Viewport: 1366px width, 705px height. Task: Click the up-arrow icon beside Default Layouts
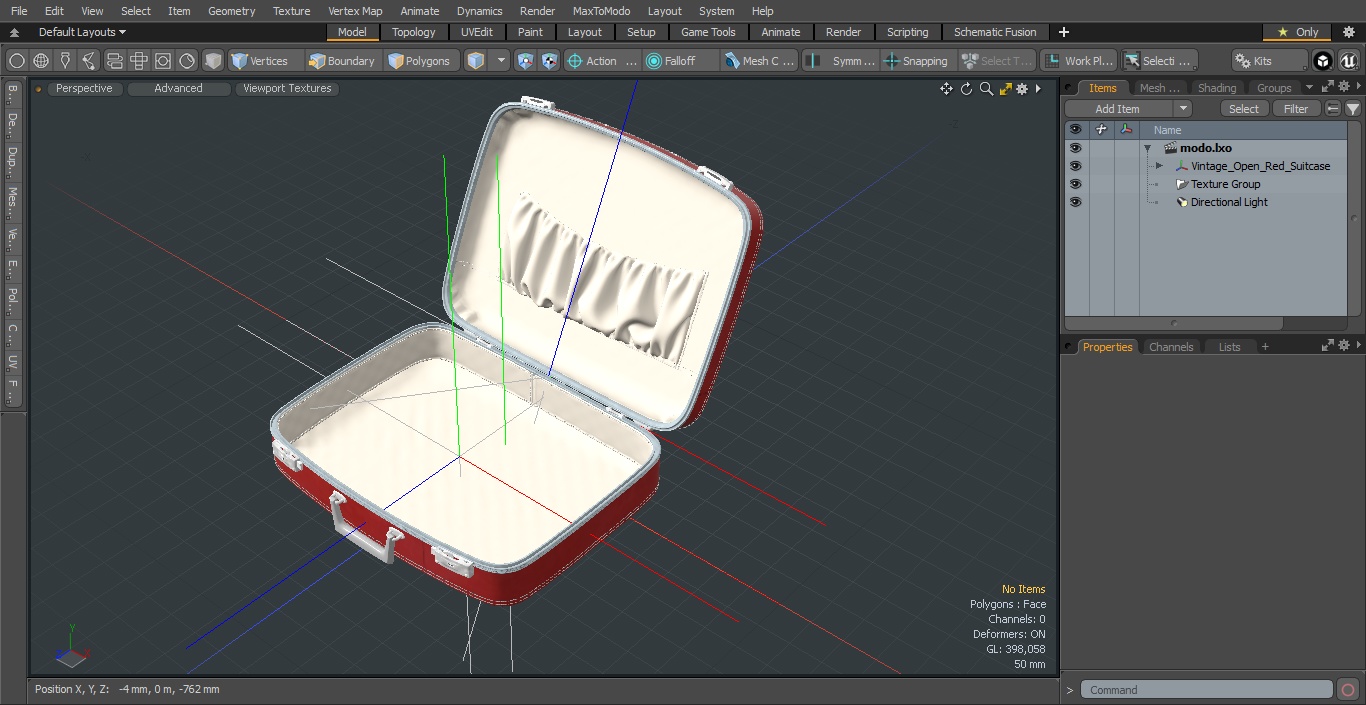click(14, 32)
